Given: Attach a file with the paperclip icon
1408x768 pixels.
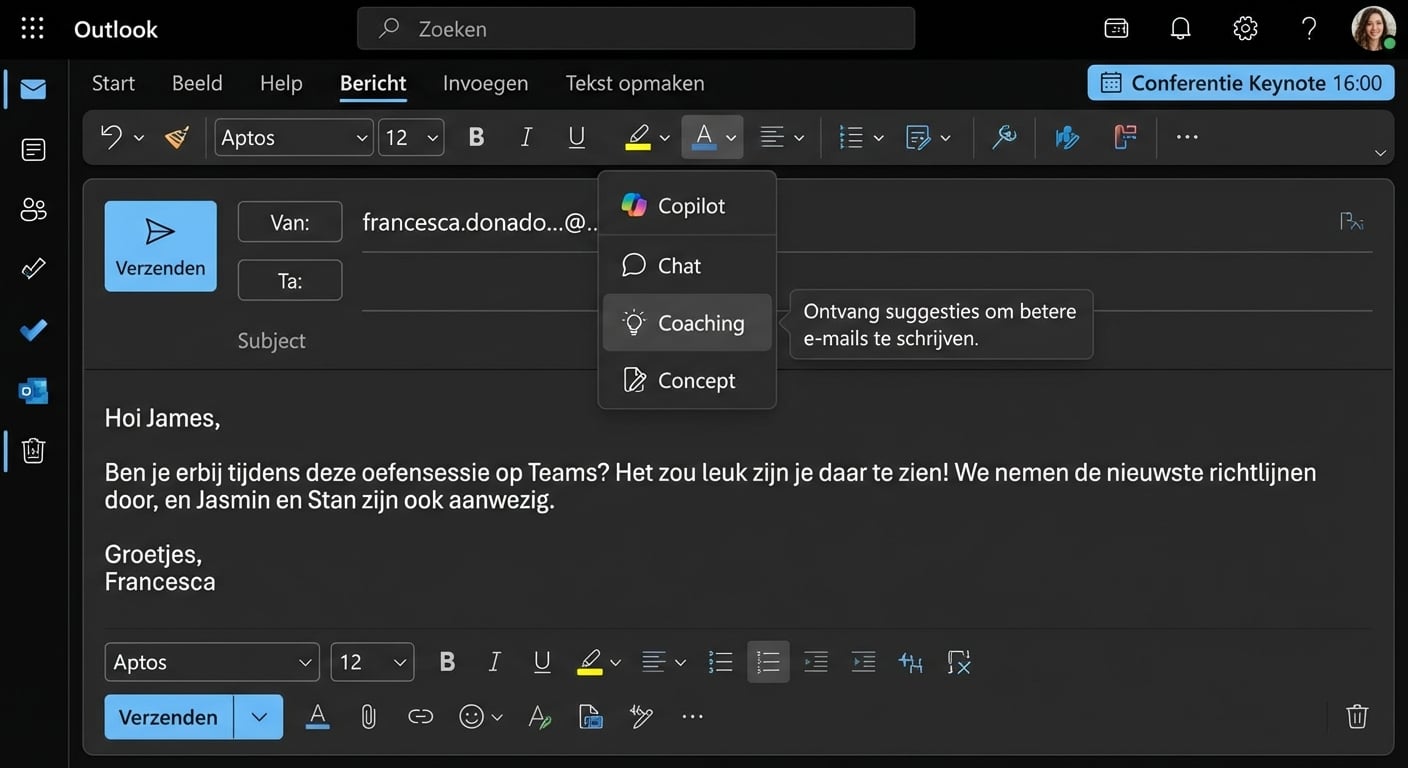Looking at the screenshot, I should point(368,716).
